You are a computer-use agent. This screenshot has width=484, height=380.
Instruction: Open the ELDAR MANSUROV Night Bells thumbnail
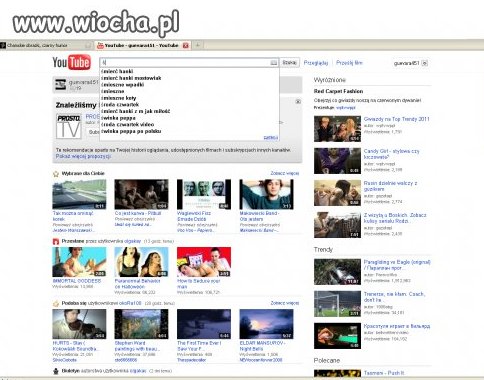tap(266, 324)
